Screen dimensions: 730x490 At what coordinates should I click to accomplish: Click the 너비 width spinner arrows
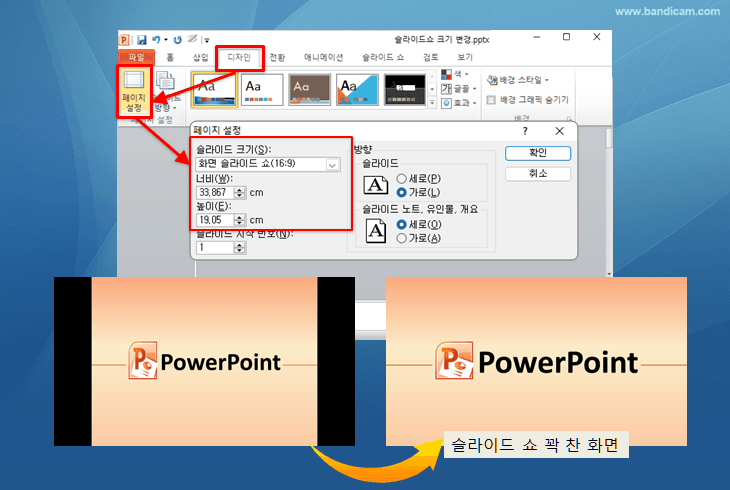tap(239, 192)
